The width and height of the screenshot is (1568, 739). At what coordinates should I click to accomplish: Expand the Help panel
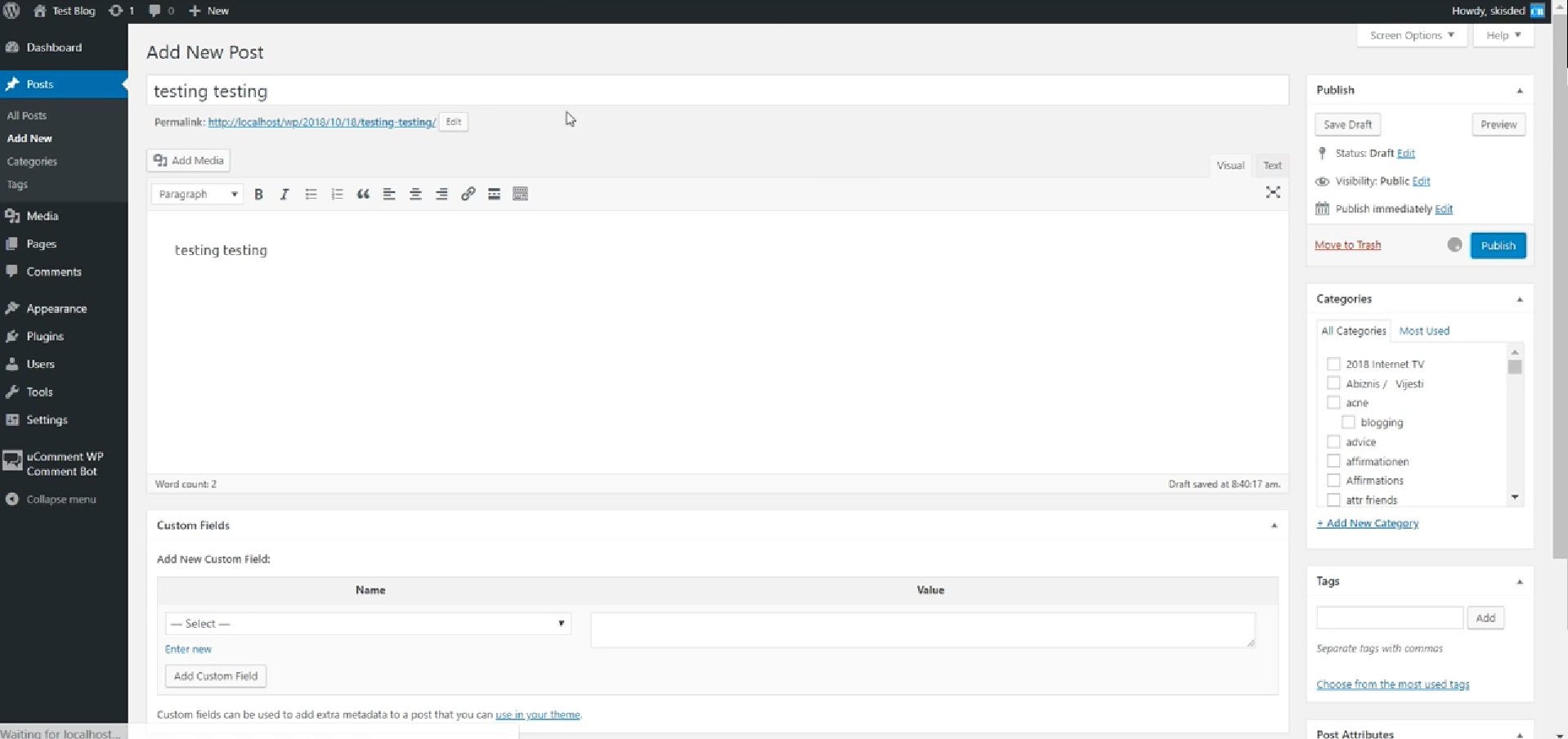1503,35
